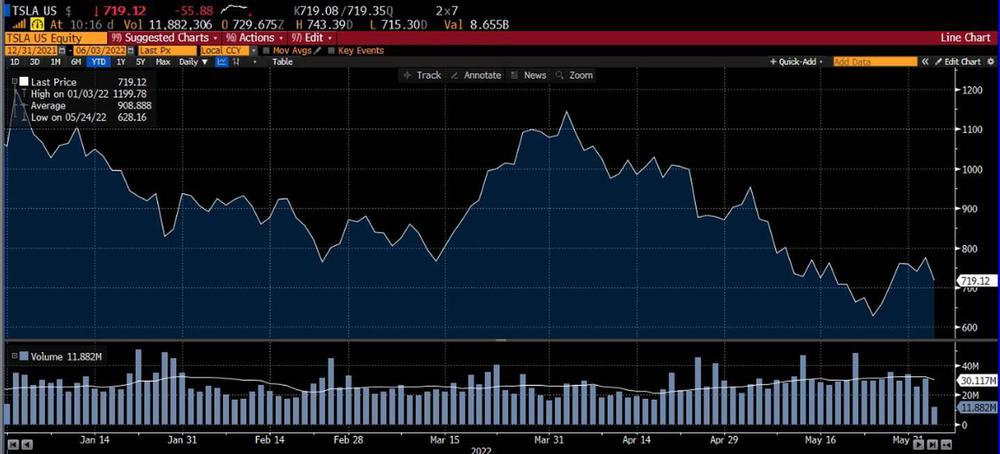Image resolution: width=1000 pixels, height=454 pixels.
Task: Switch to the candlestick chart type icon
Action: tap(236, 62)
